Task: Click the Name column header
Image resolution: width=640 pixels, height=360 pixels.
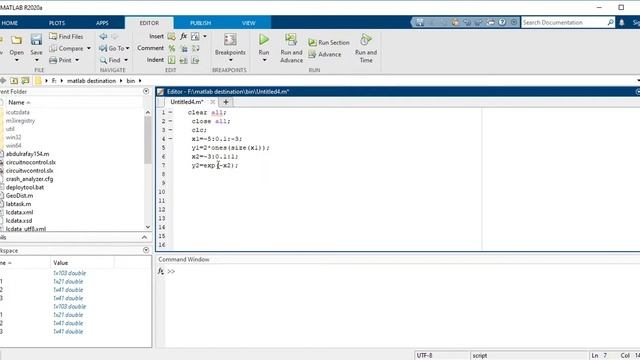Action: tap(16, 102)
